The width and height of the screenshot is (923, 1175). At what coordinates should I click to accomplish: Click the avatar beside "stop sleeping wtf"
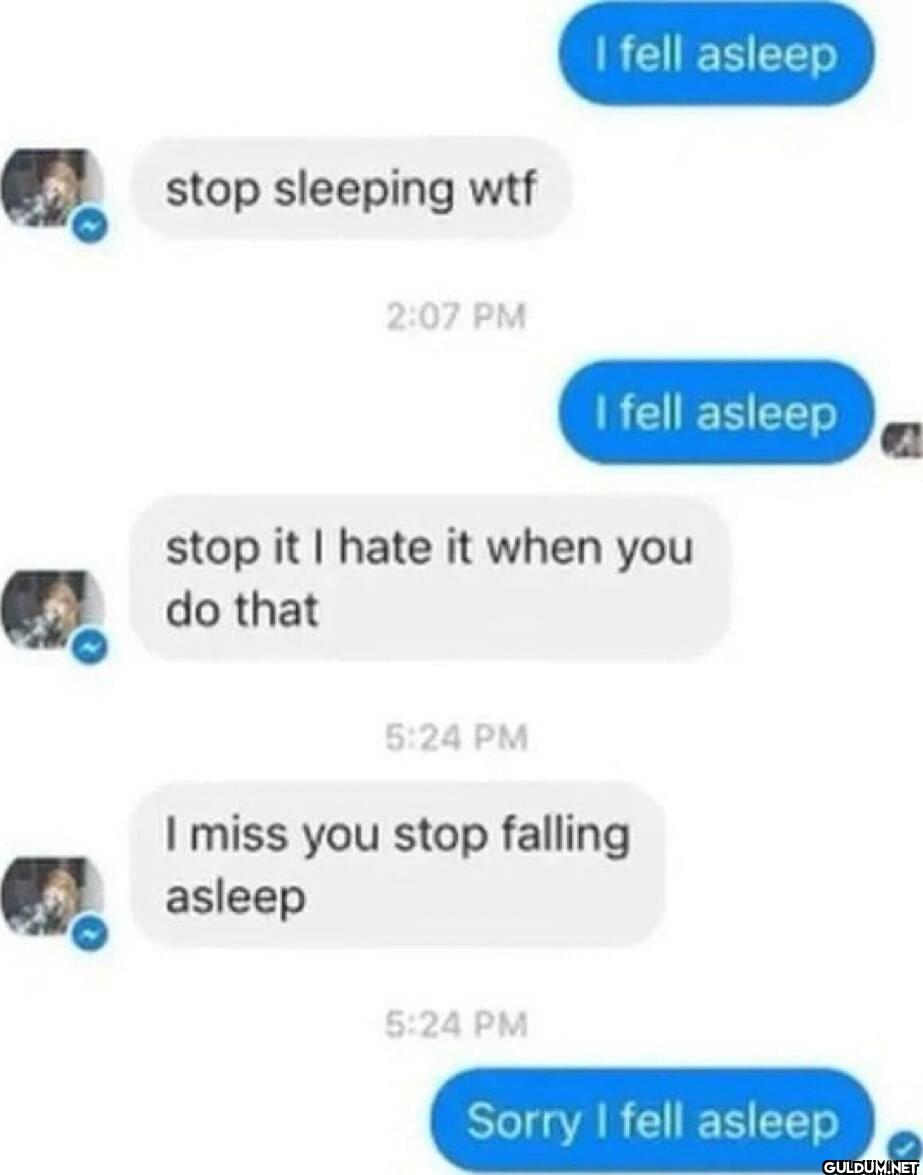[52, 189]
